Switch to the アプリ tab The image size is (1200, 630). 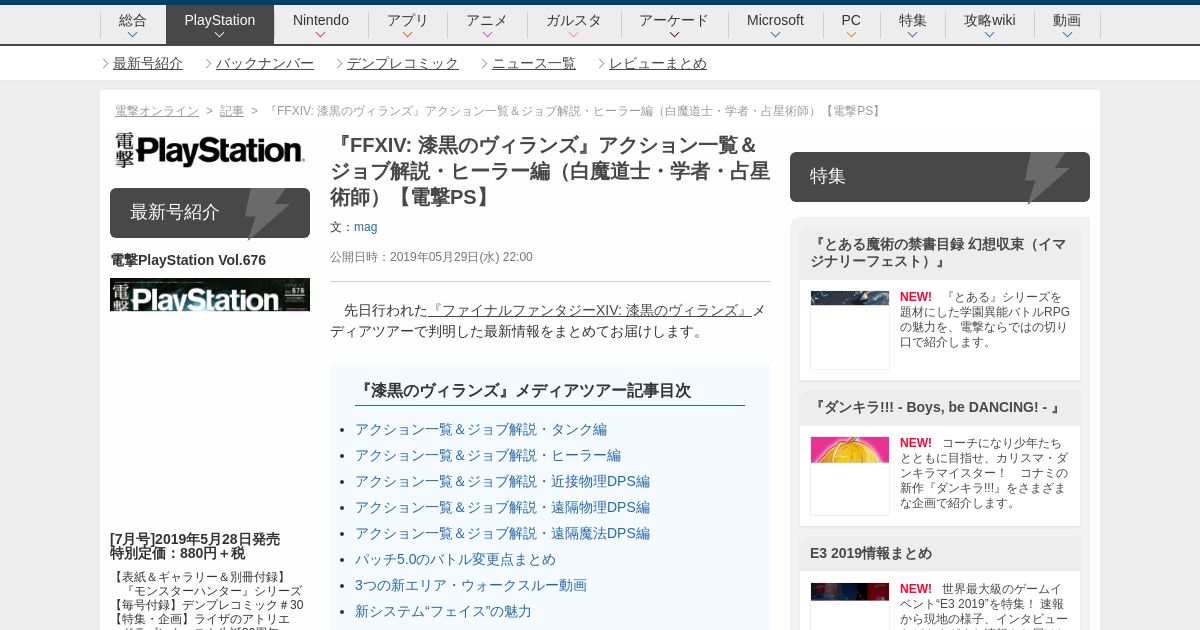[408, 24]
